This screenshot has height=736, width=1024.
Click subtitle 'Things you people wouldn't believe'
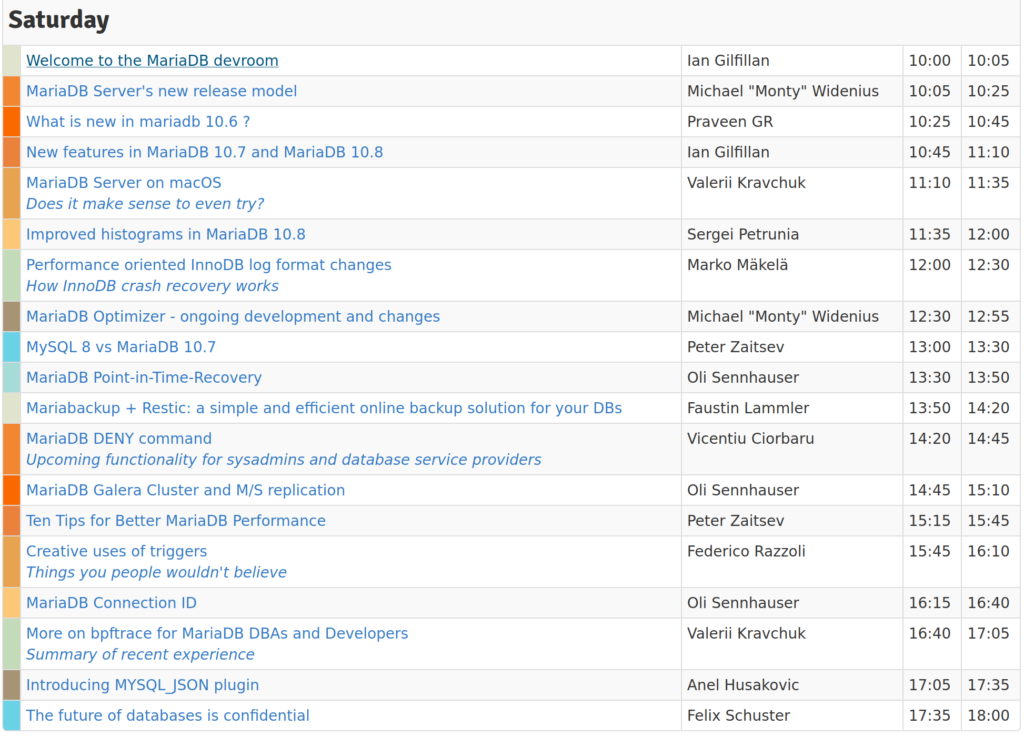coord(156,572)
